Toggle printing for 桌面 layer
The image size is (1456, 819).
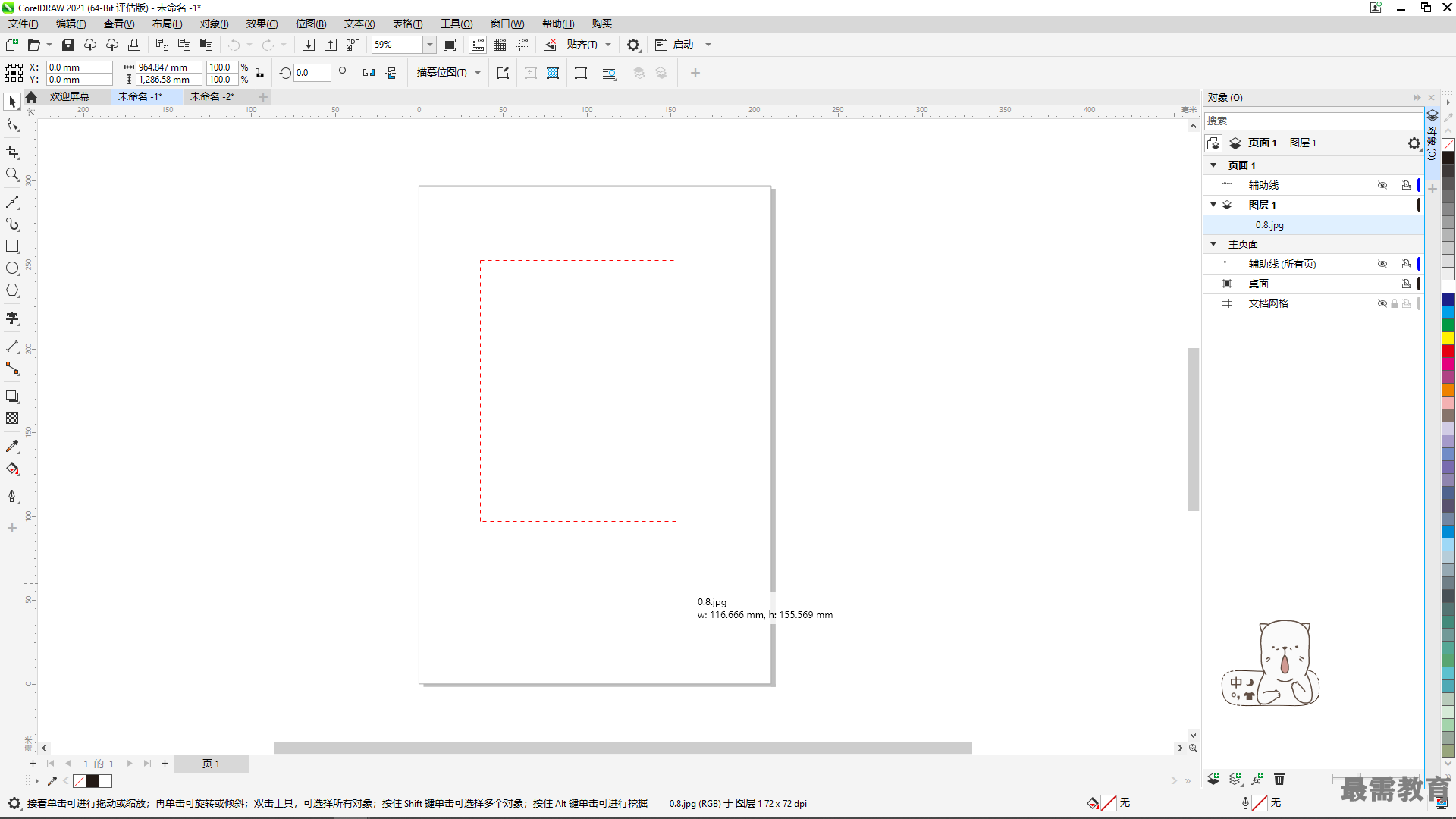tap(1407, 284)
